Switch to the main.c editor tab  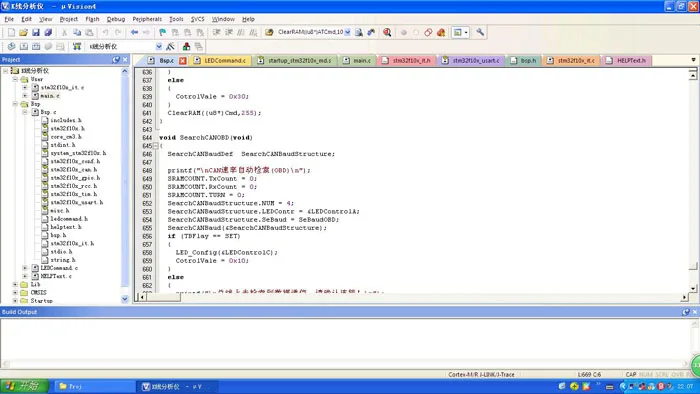(x=357, y=60)
